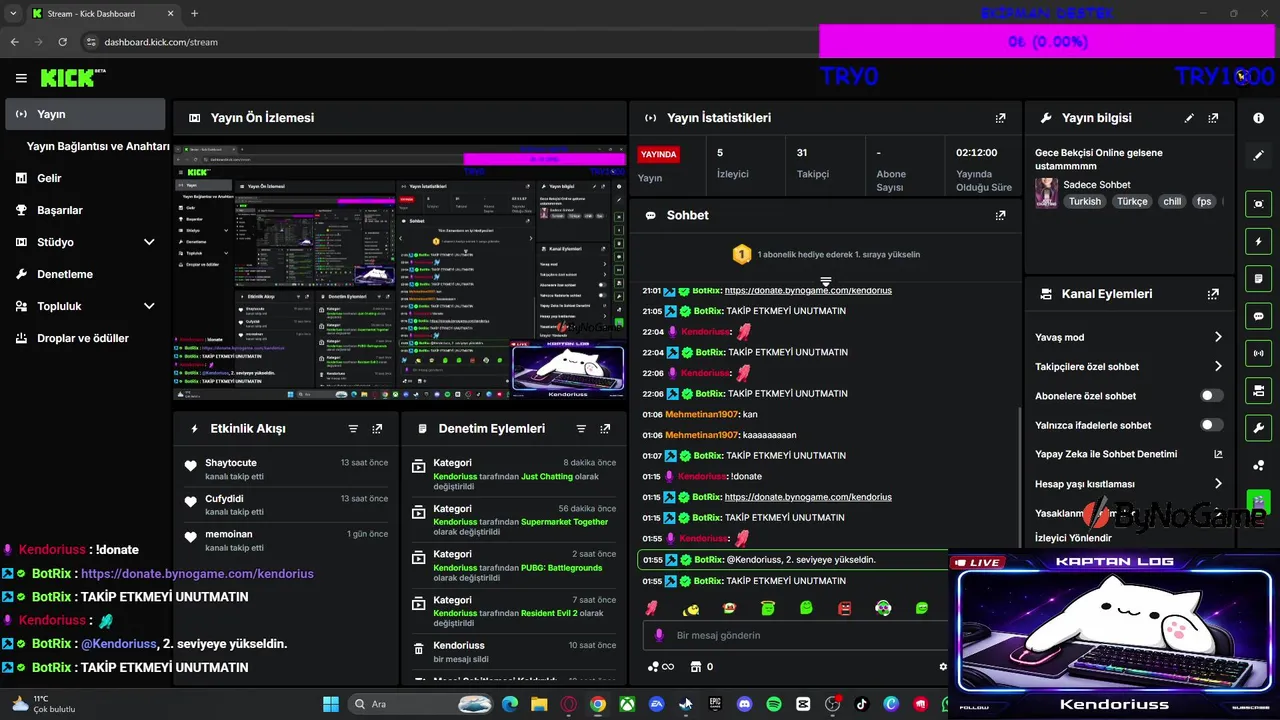Insert the yellow bee emote

[690, 608]
